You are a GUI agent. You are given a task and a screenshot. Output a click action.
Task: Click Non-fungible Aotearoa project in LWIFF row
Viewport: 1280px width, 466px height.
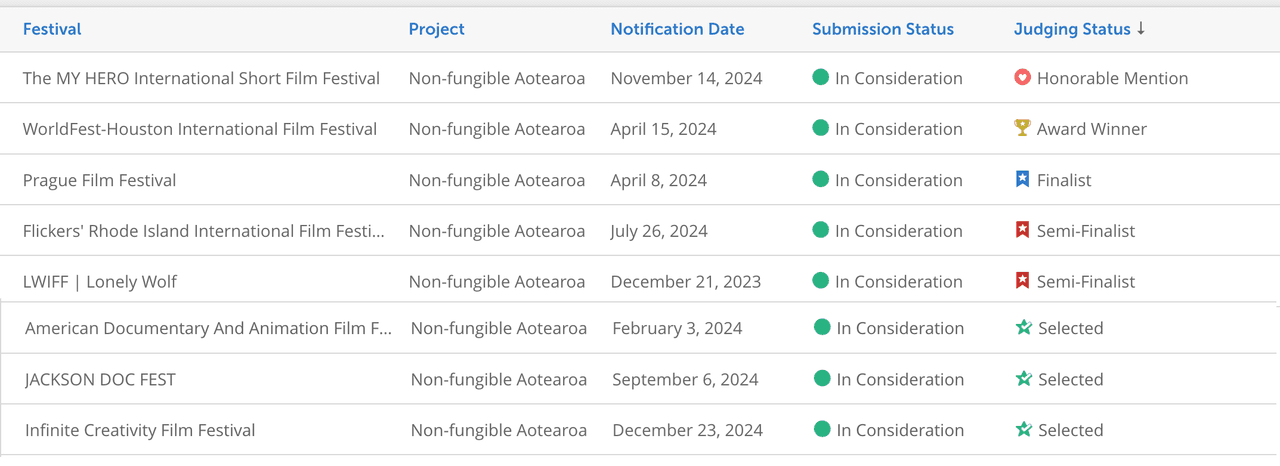[497, 282]
